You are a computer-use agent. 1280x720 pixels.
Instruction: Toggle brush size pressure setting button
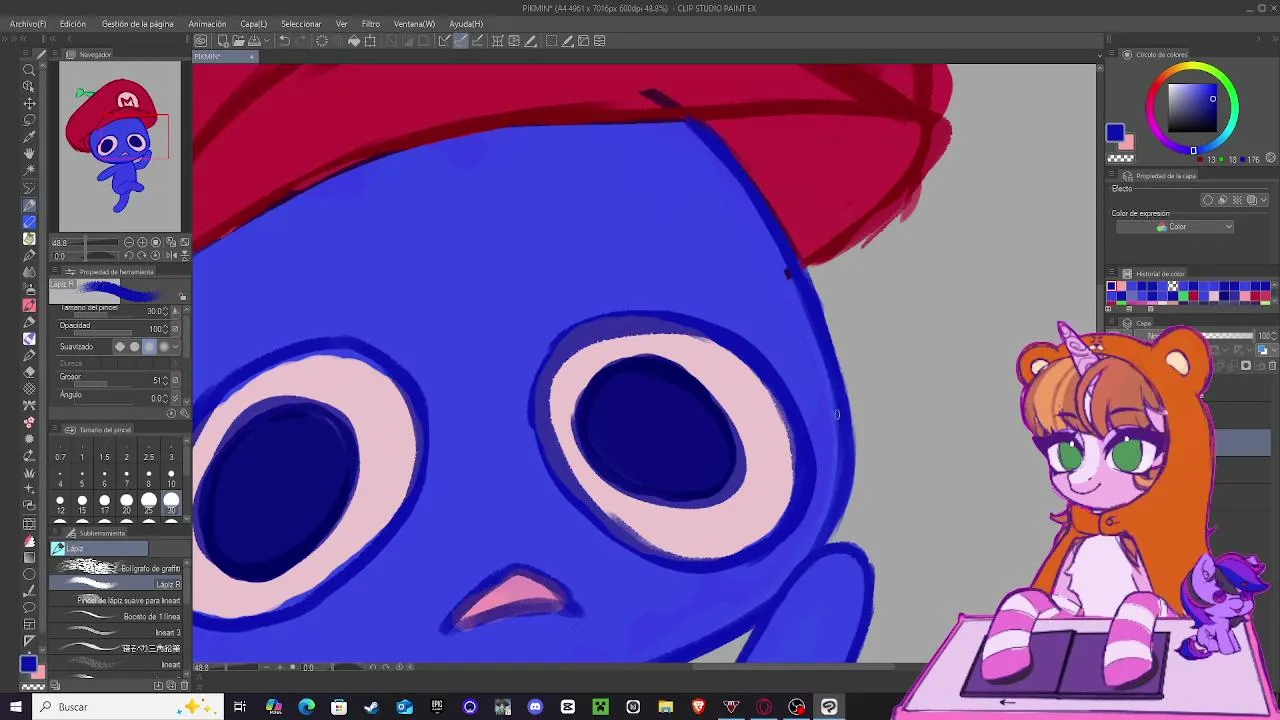pos(176,311)
